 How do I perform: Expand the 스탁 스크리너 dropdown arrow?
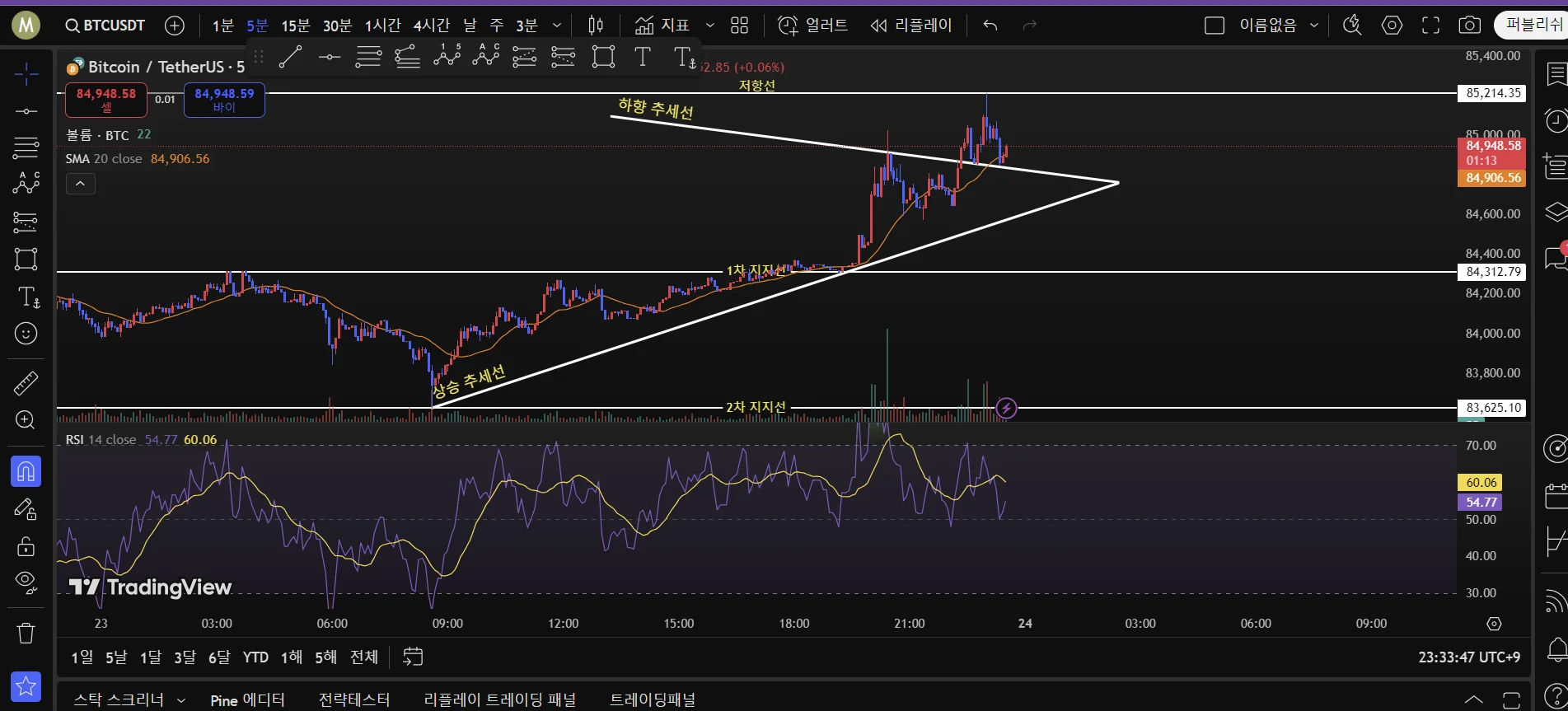[181, 700]
